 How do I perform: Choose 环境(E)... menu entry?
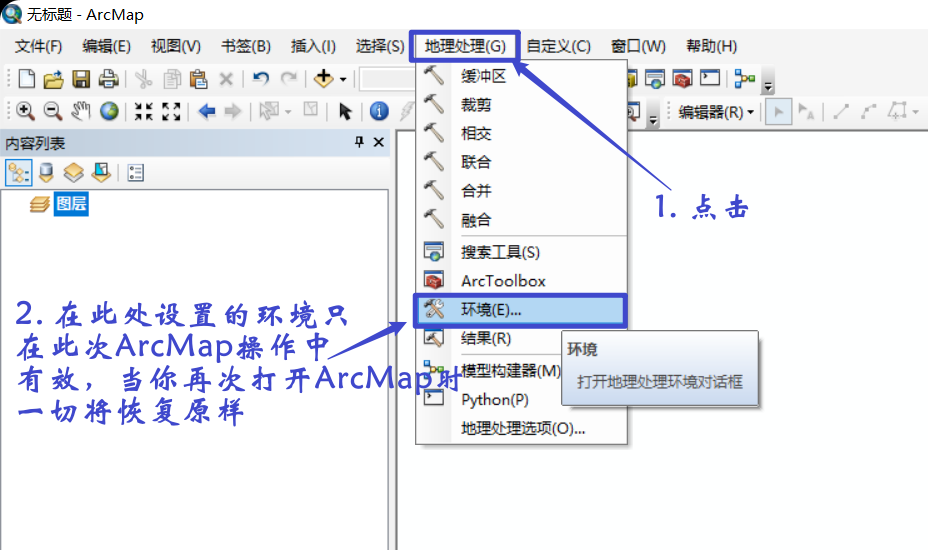[x=520, y=310]
